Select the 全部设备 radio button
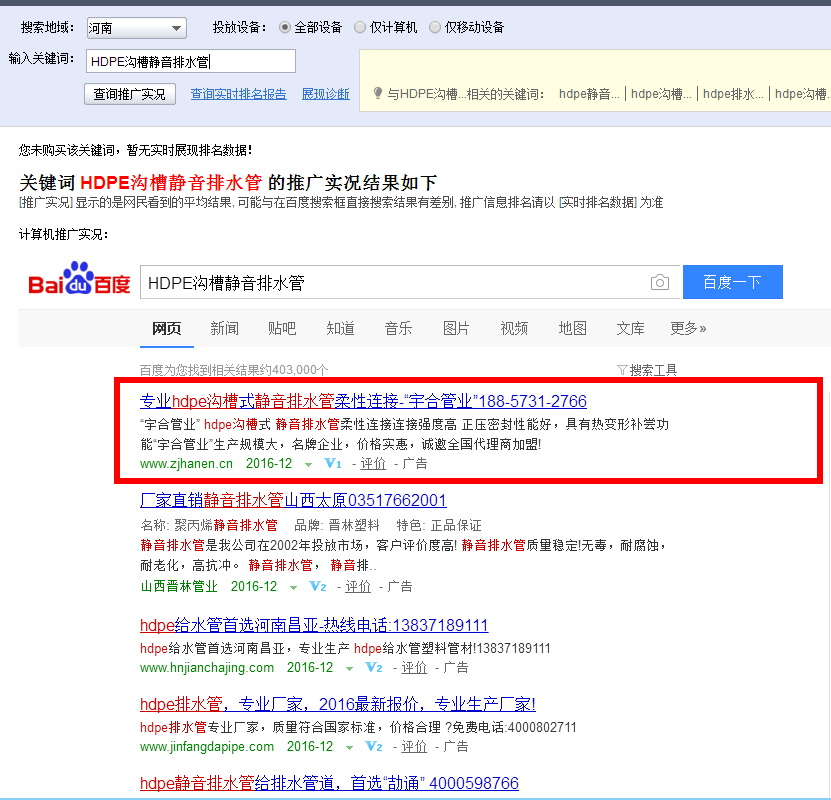 tap(285, 27)
